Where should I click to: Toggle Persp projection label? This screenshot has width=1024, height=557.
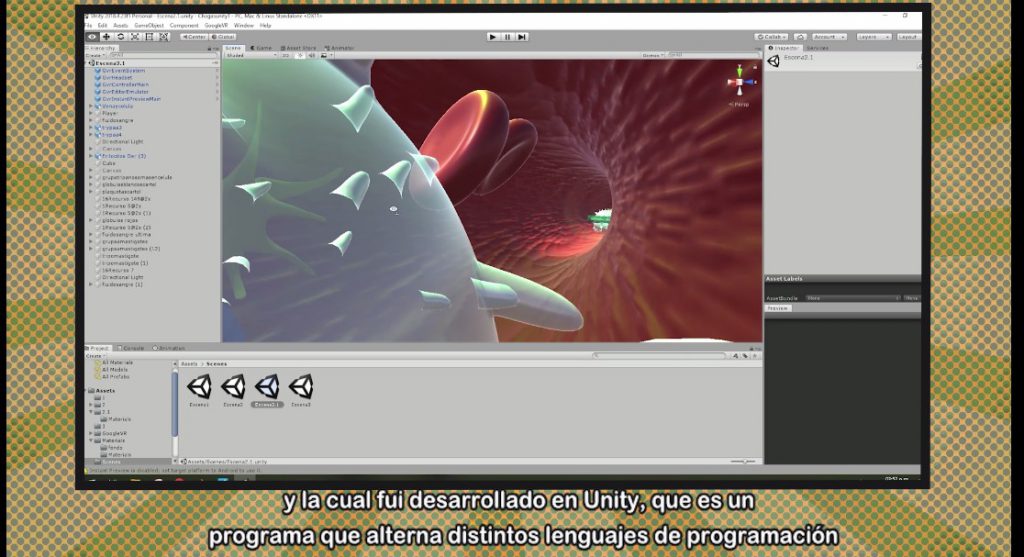click(739, 104)
